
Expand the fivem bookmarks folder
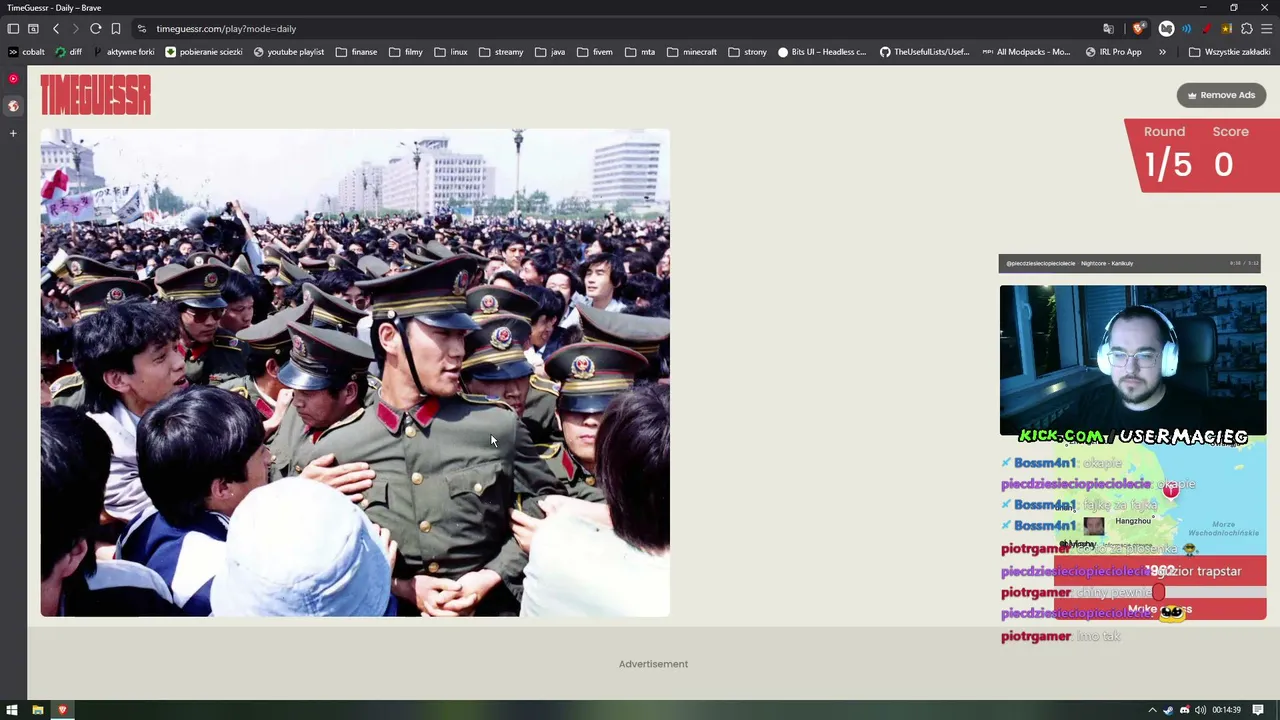(595, 52)
